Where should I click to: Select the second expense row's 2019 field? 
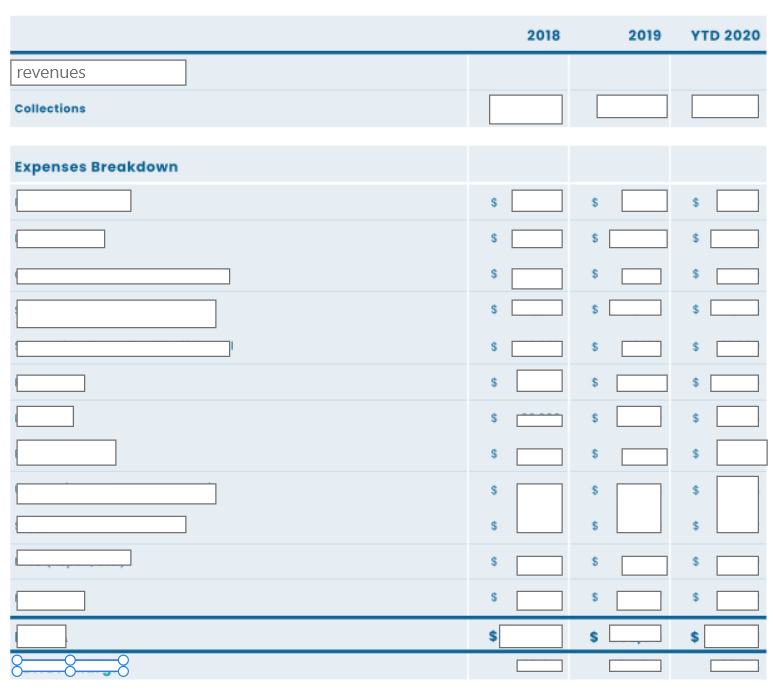pos(638,239)
